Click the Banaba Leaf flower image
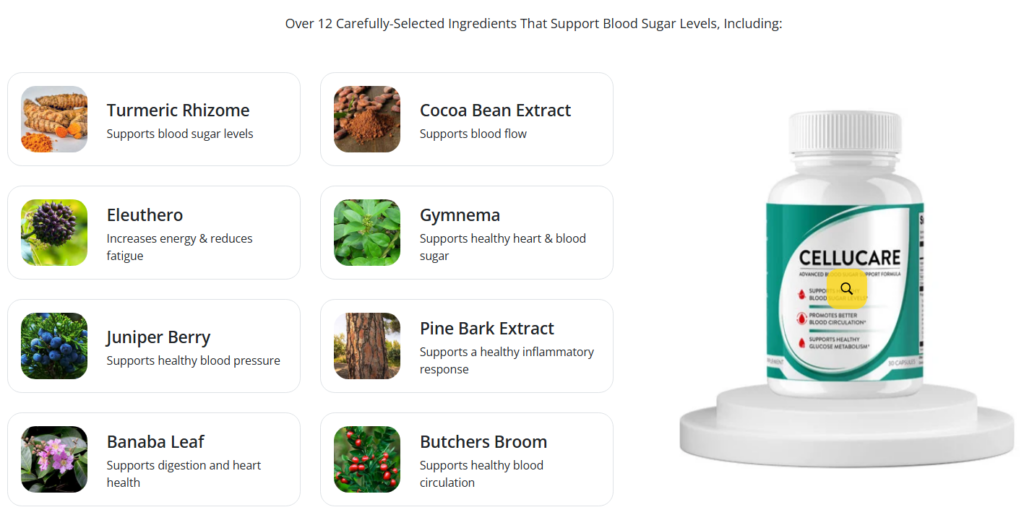Screen dimensions: 1024x515 (x=54, y=459)
